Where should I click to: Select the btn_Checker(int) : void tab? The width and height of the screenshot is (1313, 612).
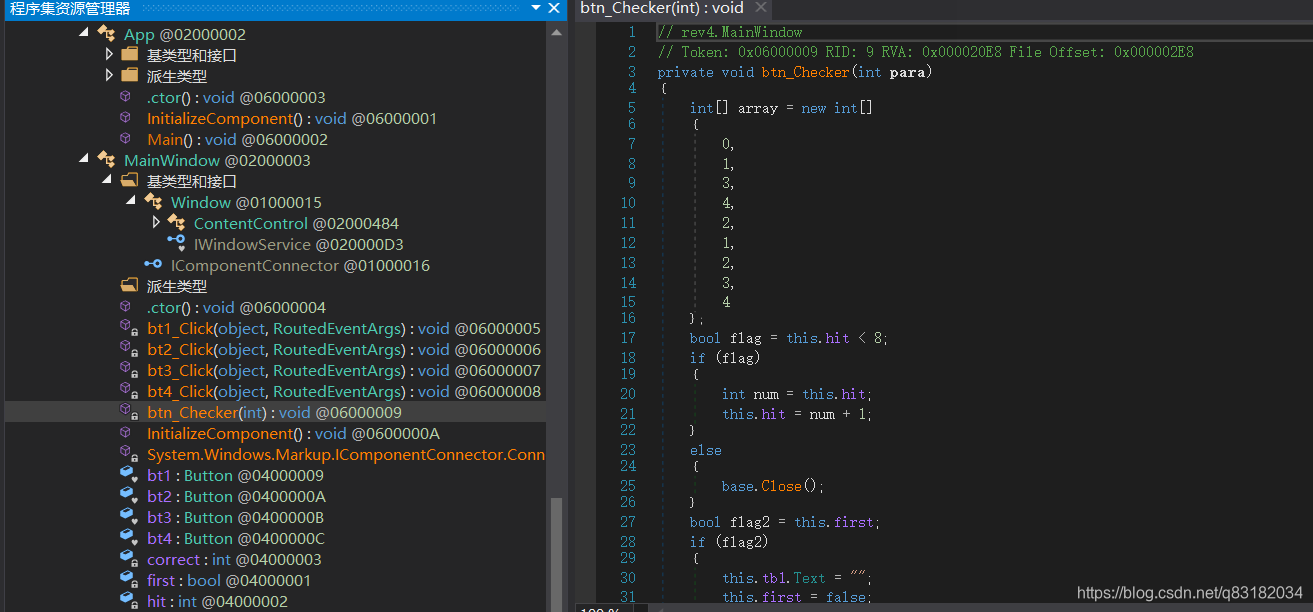coord(662,8)
